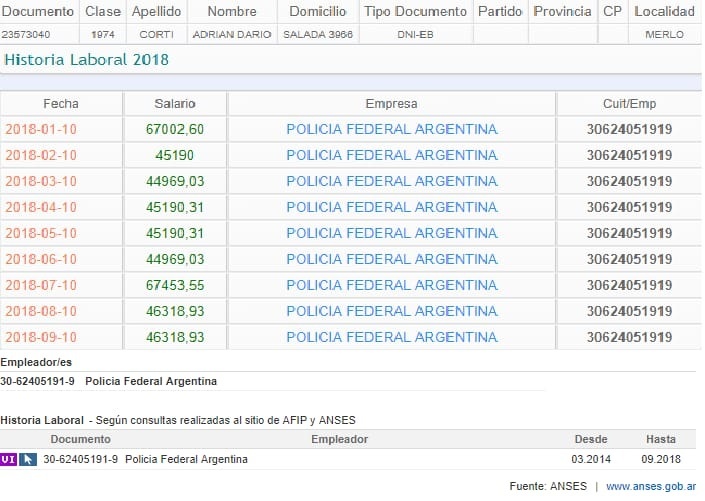Viewport: 705px width, 501px height.
Task: Click the Hasta value 09.2018
Action: 661,459
